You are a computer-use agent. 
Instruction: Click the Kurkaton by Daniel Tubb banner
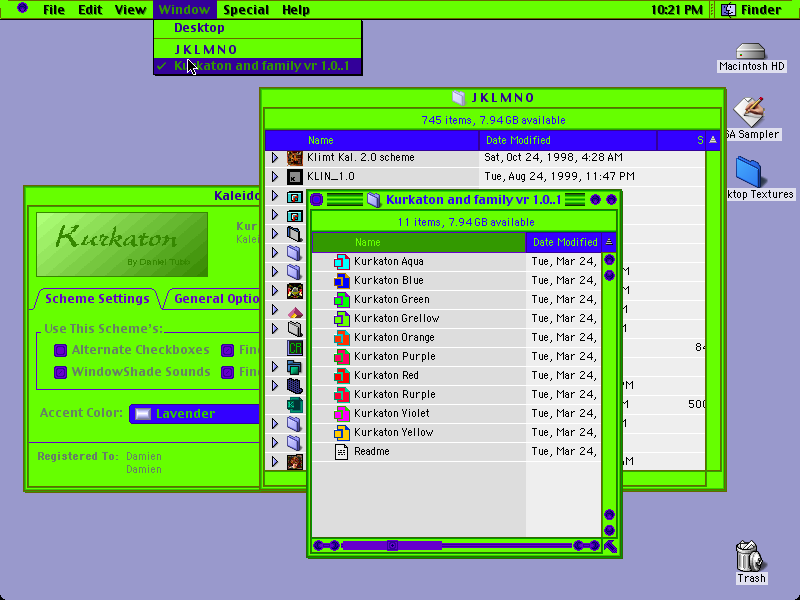click(122, 244)
